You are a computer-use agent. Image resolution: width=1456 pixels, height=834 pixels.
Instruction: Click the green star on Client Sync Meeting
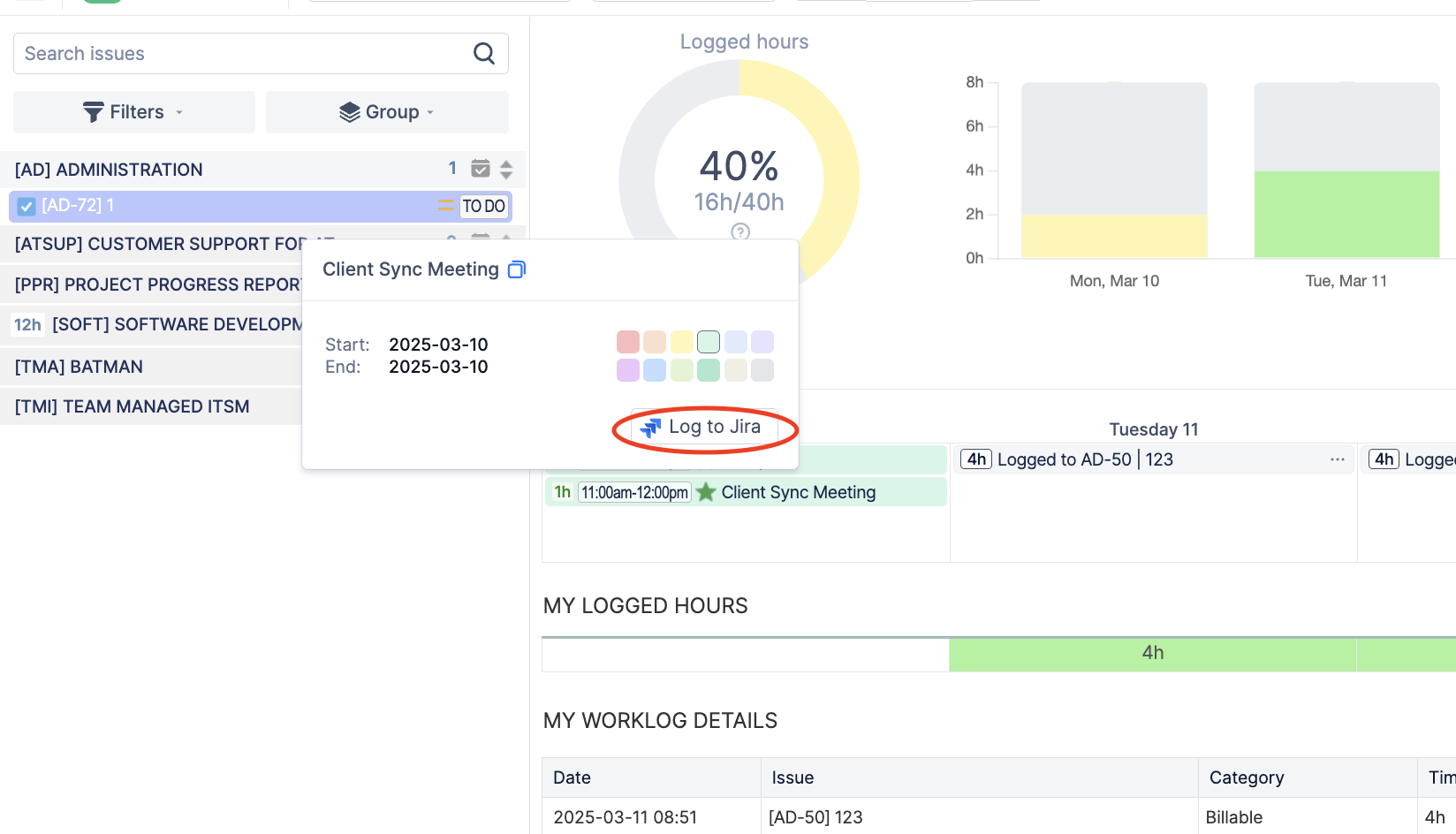(x=706, y=492)
